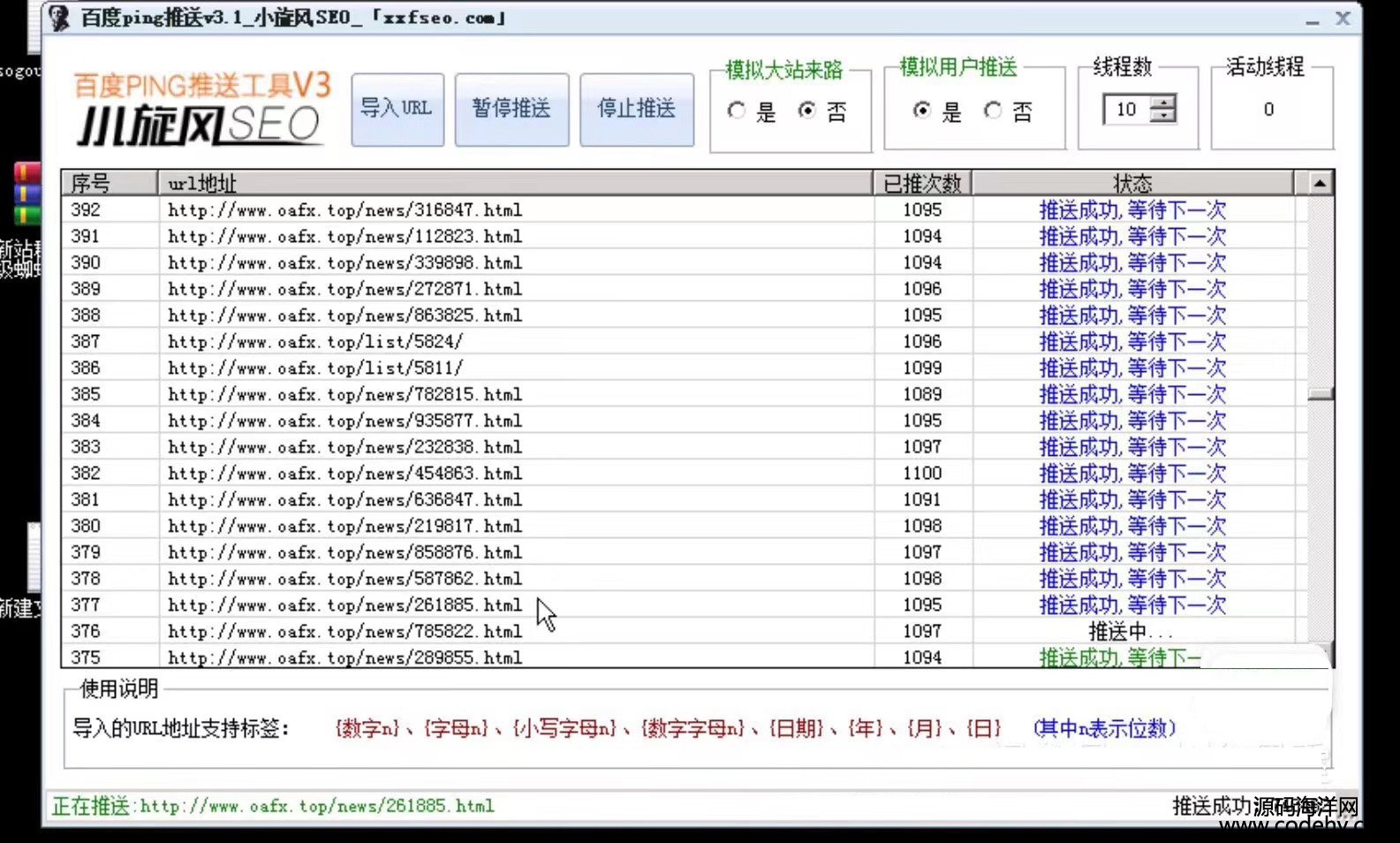Select row with URL list/5824/
1400x843 pixels.
685,342
